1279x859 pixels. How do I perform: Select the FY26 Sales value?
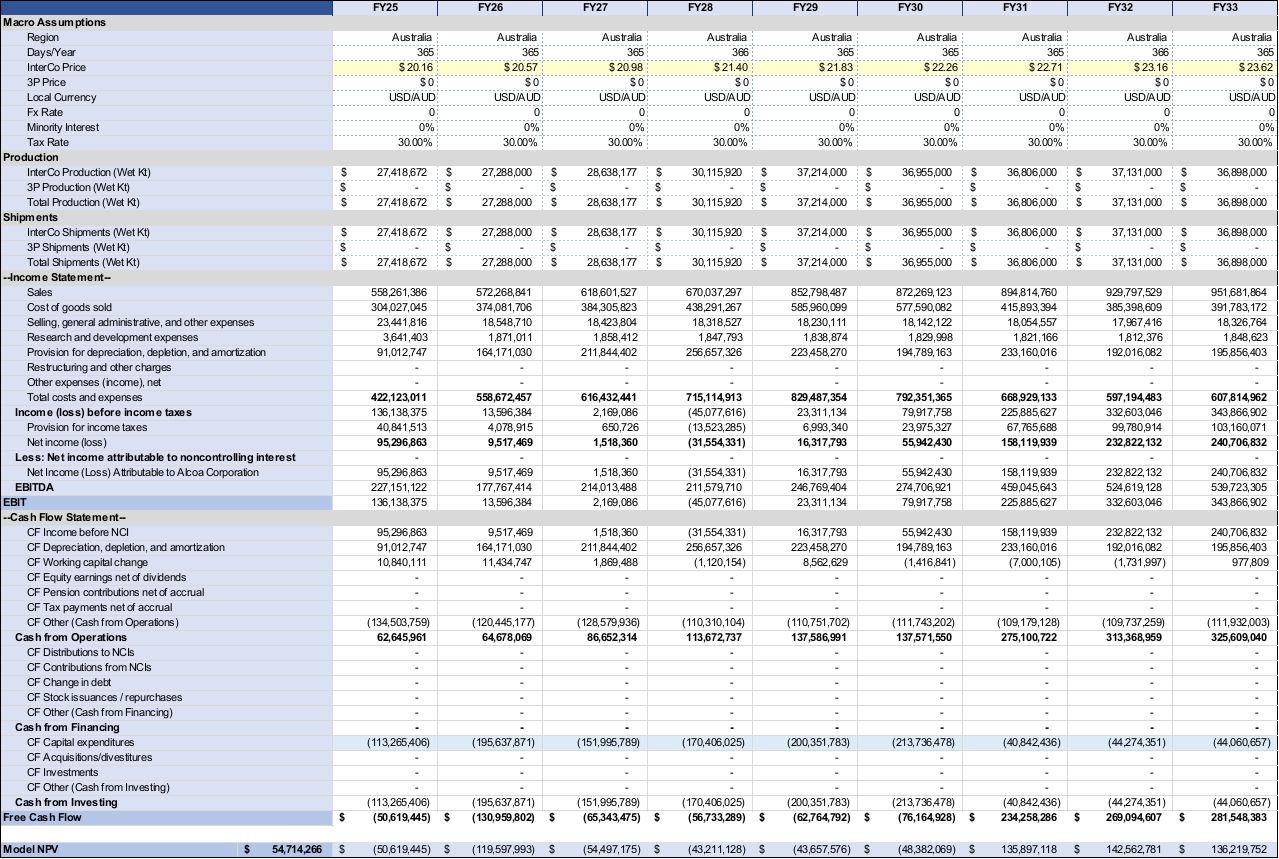[x=490, y=292]
